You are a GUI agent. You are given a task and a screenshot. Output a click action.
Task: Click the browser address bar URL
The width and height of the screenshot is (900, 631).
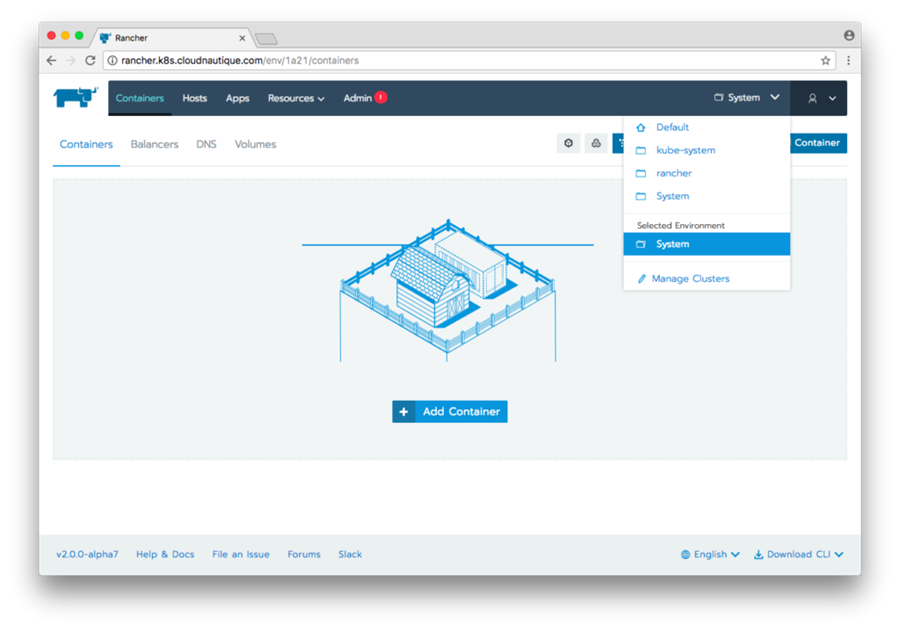click(240, 60)
